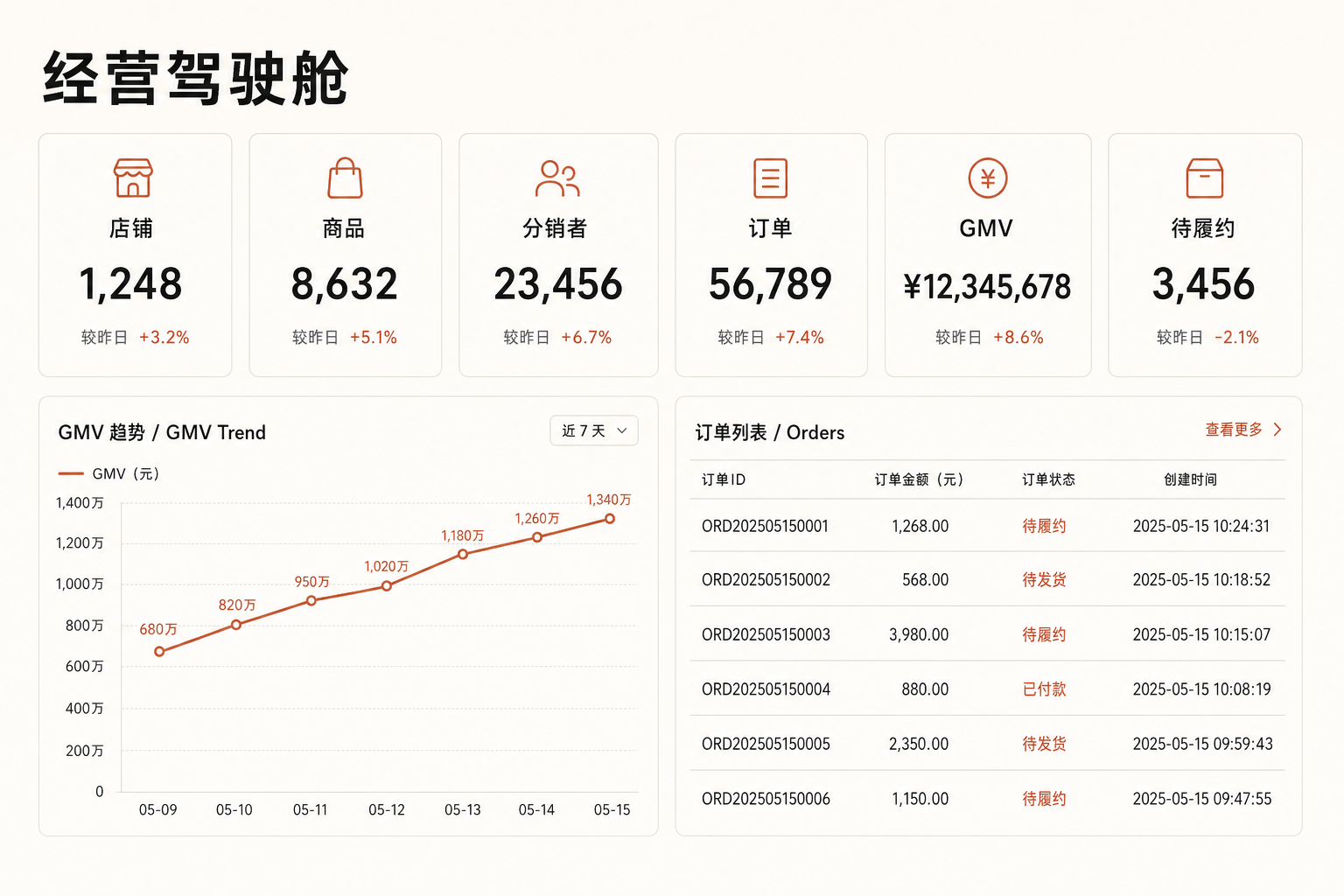Click the amount 880.00
Screen dimensions: 1344x896
[925, 689]
